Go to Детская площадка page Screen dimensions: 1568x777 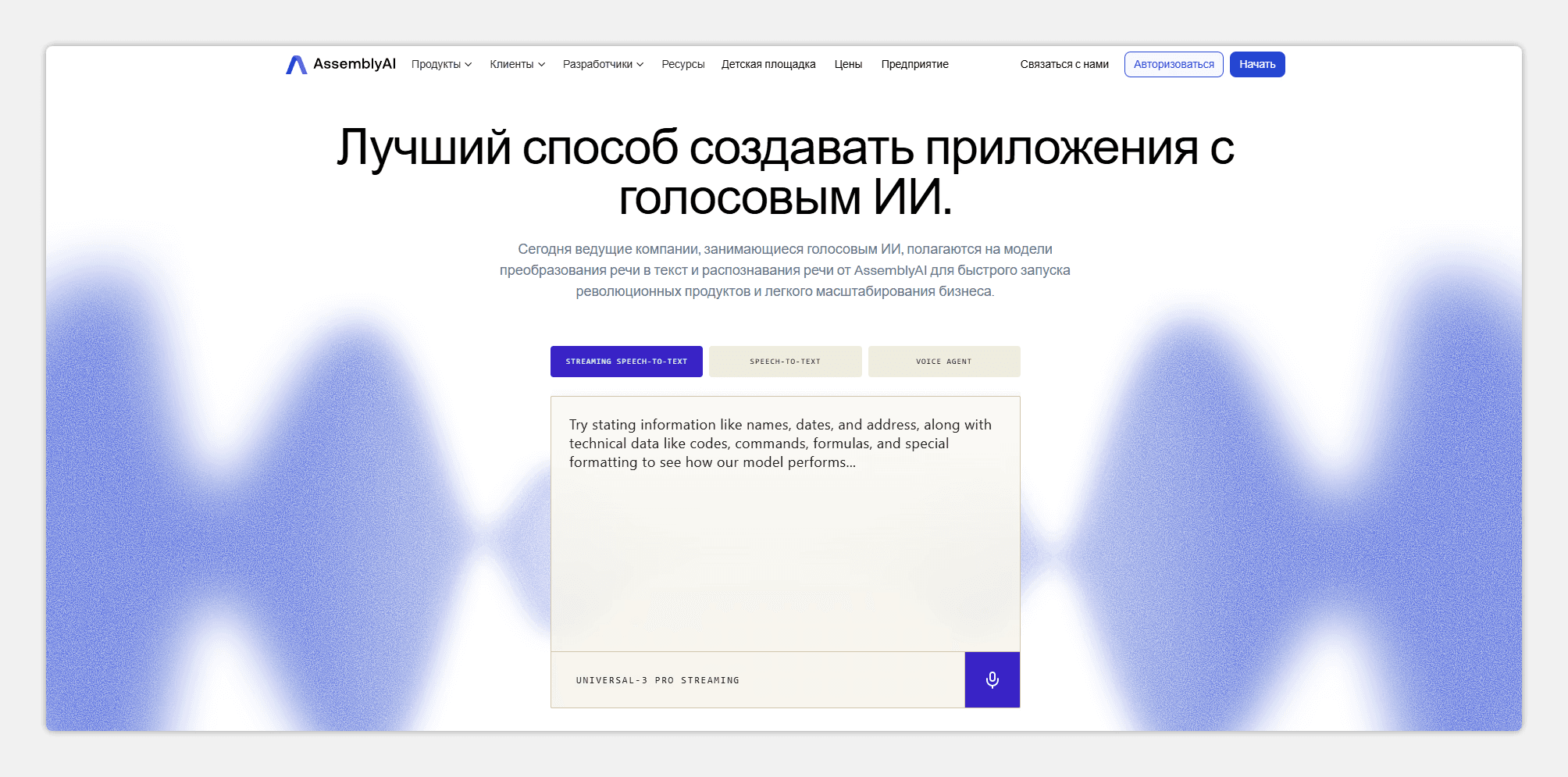768,65
